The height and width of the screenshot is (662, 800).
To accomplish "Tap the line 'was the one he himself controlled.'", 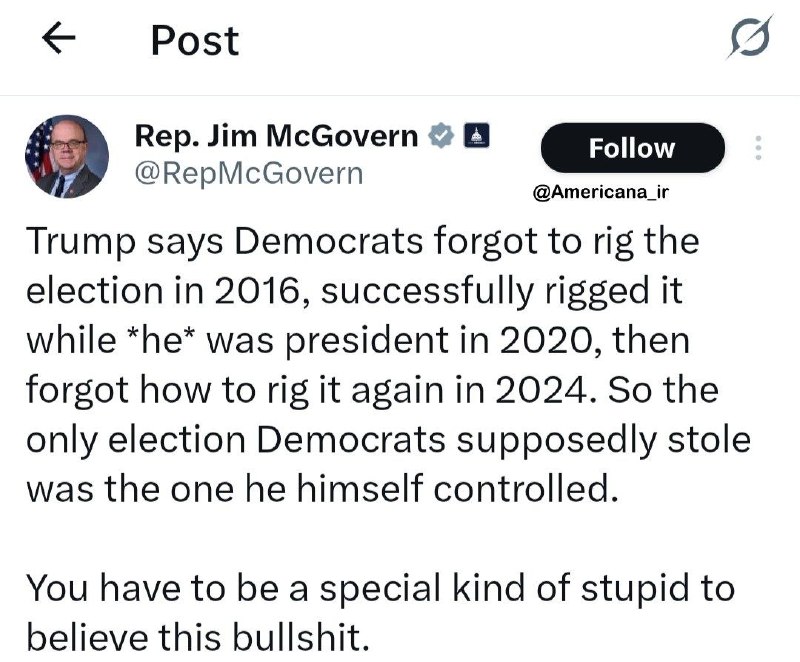I will [322, 489].
